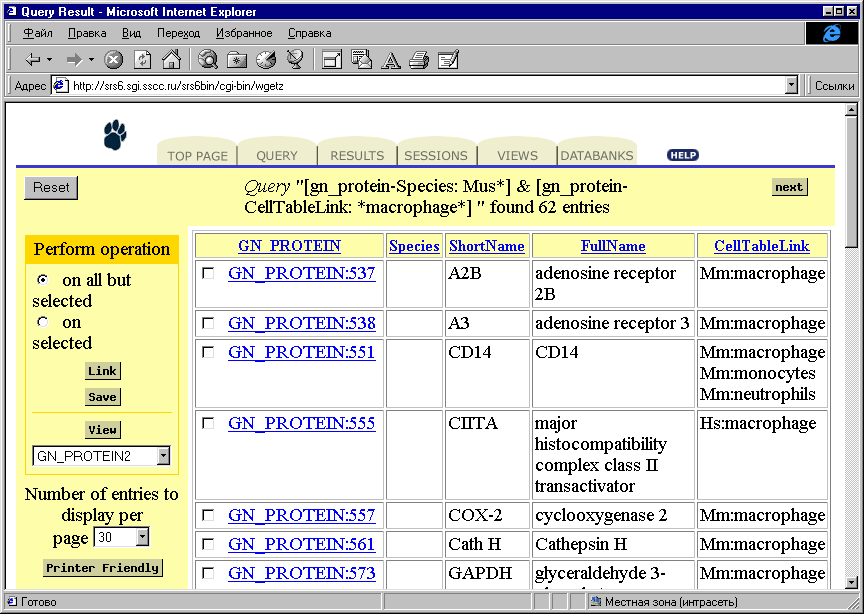864x614 pixels.
Task: Refresh the page using the Refresh icon
Action: tap(143, 60)
